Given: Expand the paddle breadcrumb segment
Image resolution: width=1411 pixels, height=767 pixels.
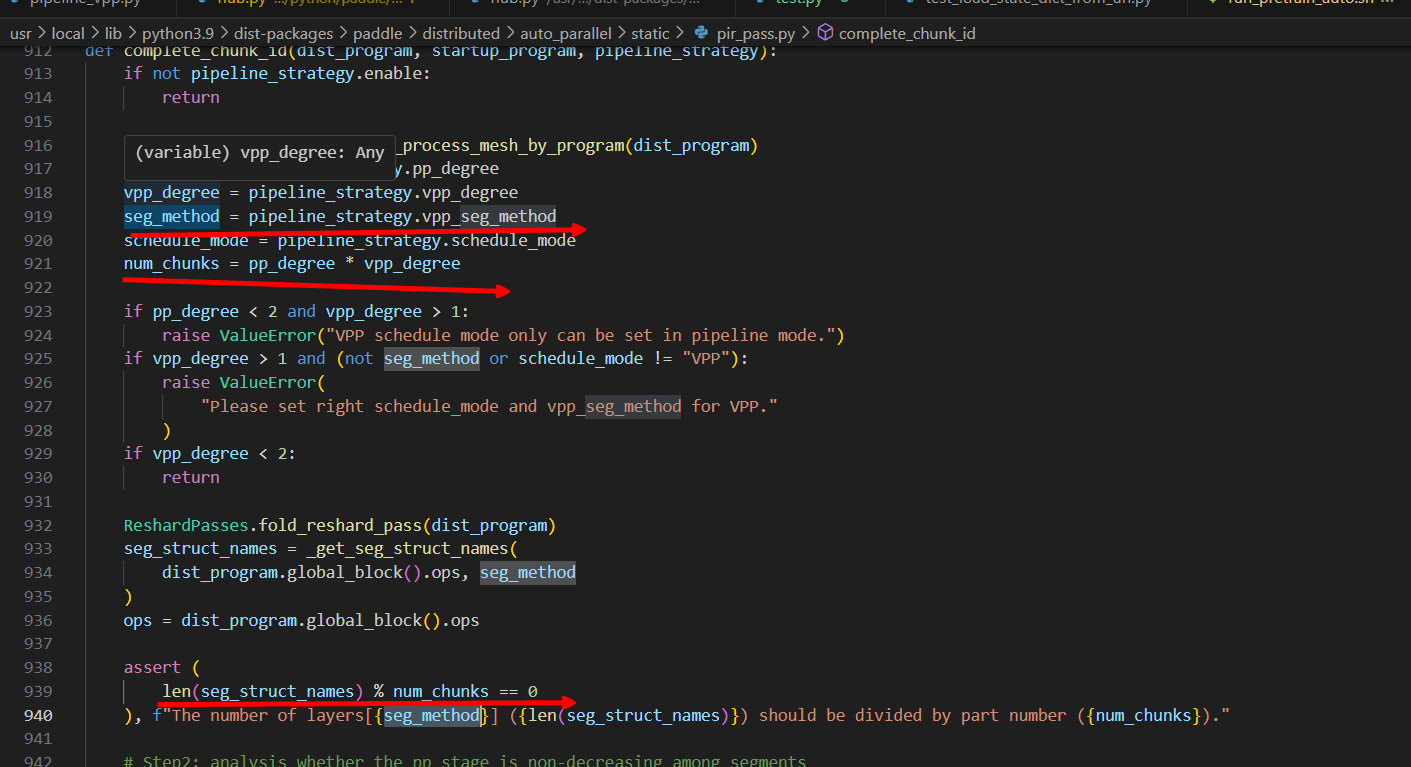Looking at the screenshot, I should tap(377, 33).
